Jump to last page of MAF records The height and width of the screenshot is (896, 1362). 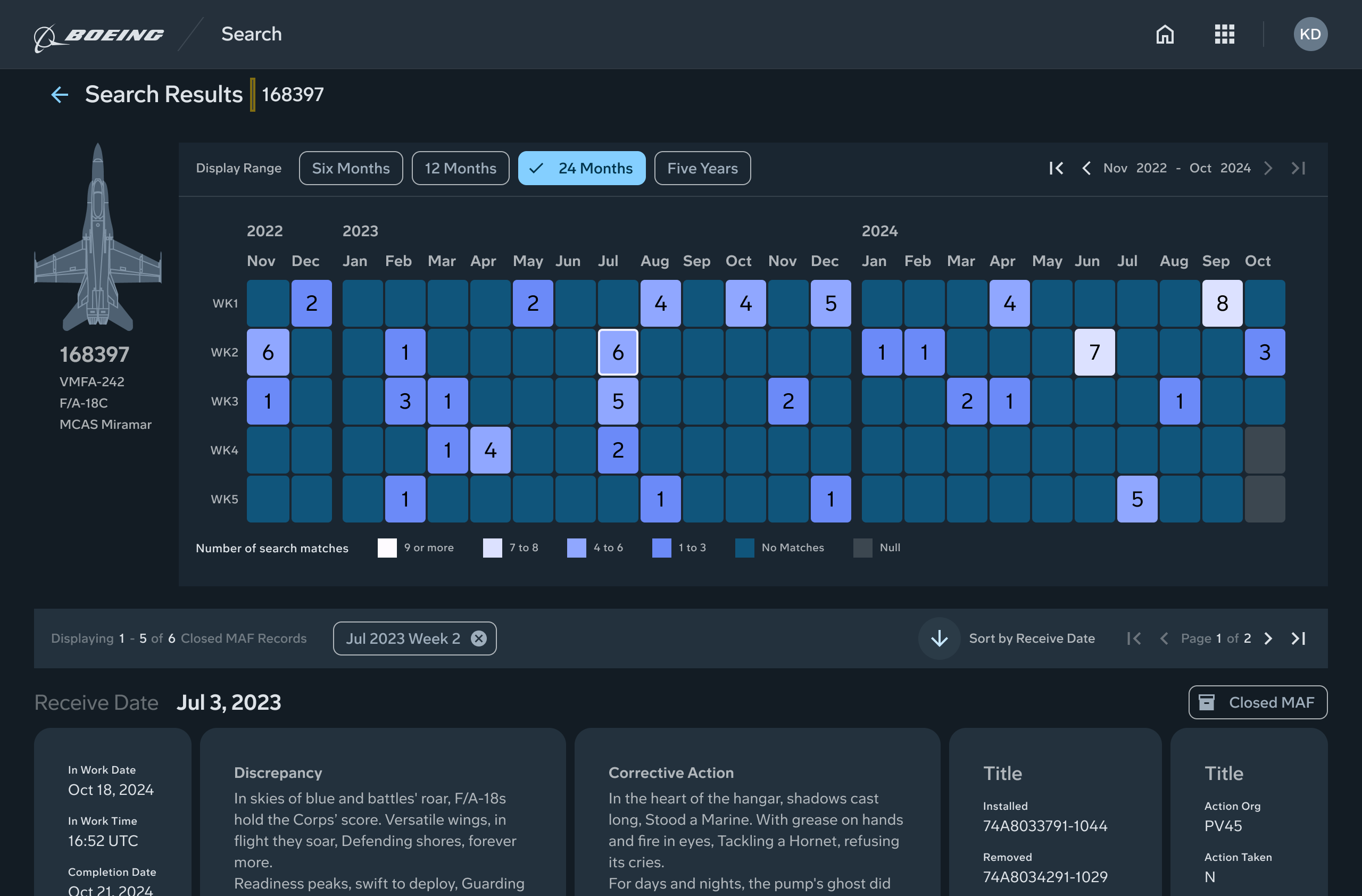pyautogui.click(x=1298, y=638)
